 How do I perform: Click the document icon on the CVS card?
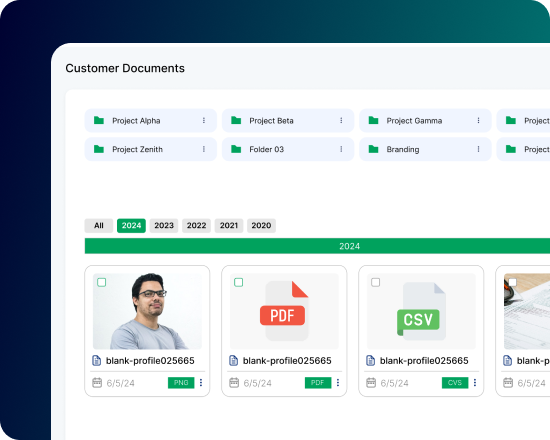click(370, 360)
